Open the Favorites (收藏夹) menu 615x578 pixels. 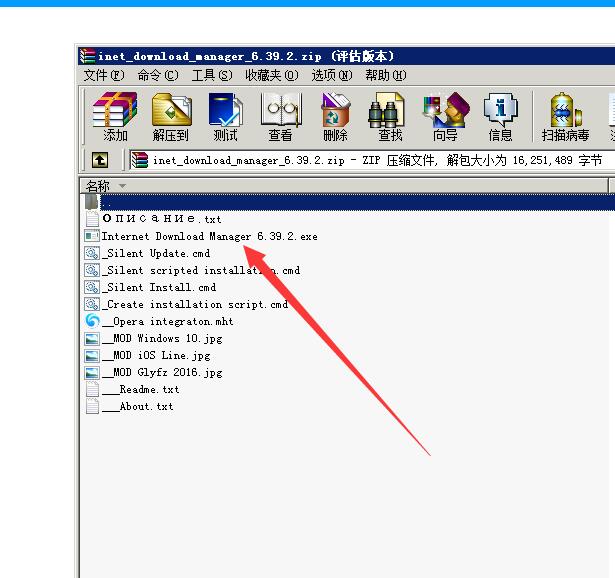(271, 75)
